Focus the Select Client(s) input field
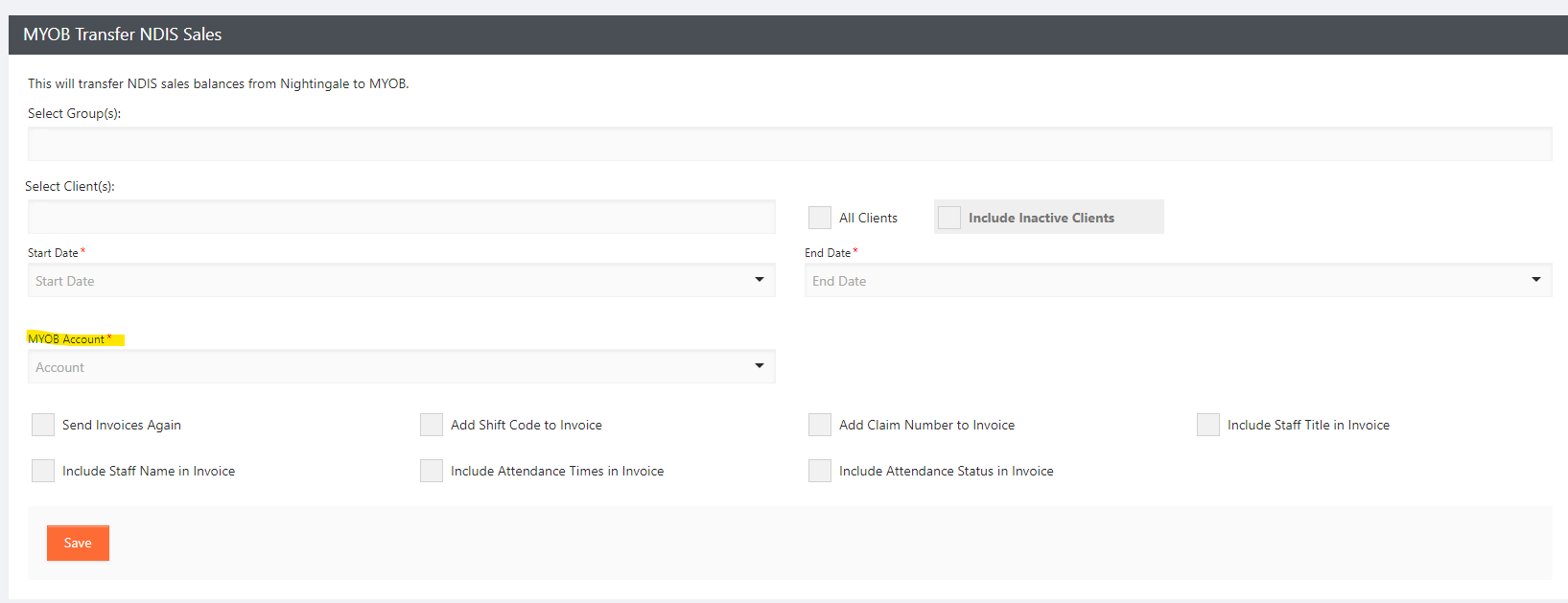 [402, 217]
